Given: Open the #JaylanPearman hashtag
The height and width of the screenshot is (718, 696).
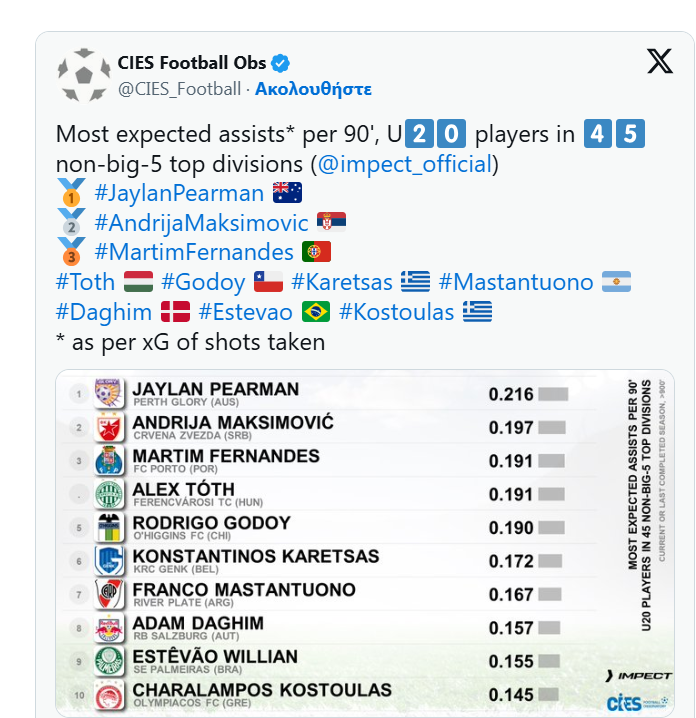Looking at the screenshot, I should (179, 193).
